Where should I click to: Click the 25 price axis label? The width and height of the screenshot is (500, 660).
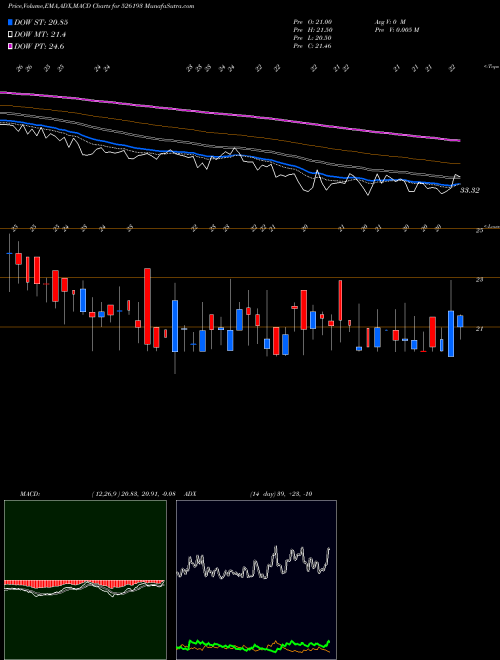point(479,231)
